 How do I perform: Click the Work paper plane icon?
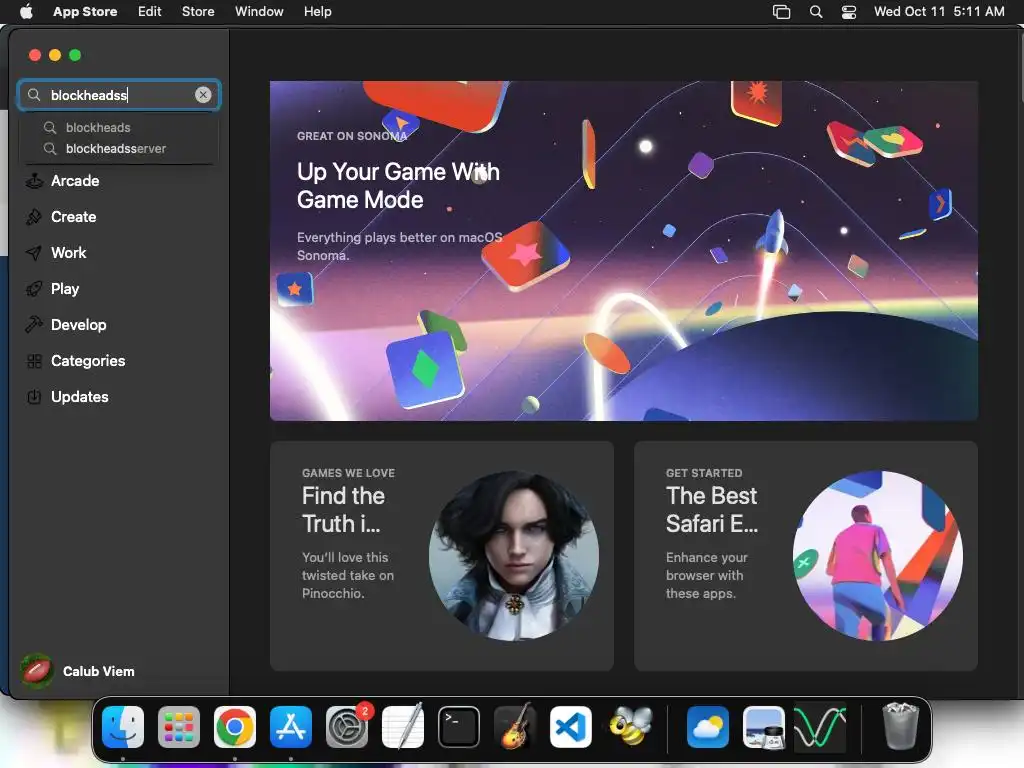pyautogui.click(x=34, y=253)
